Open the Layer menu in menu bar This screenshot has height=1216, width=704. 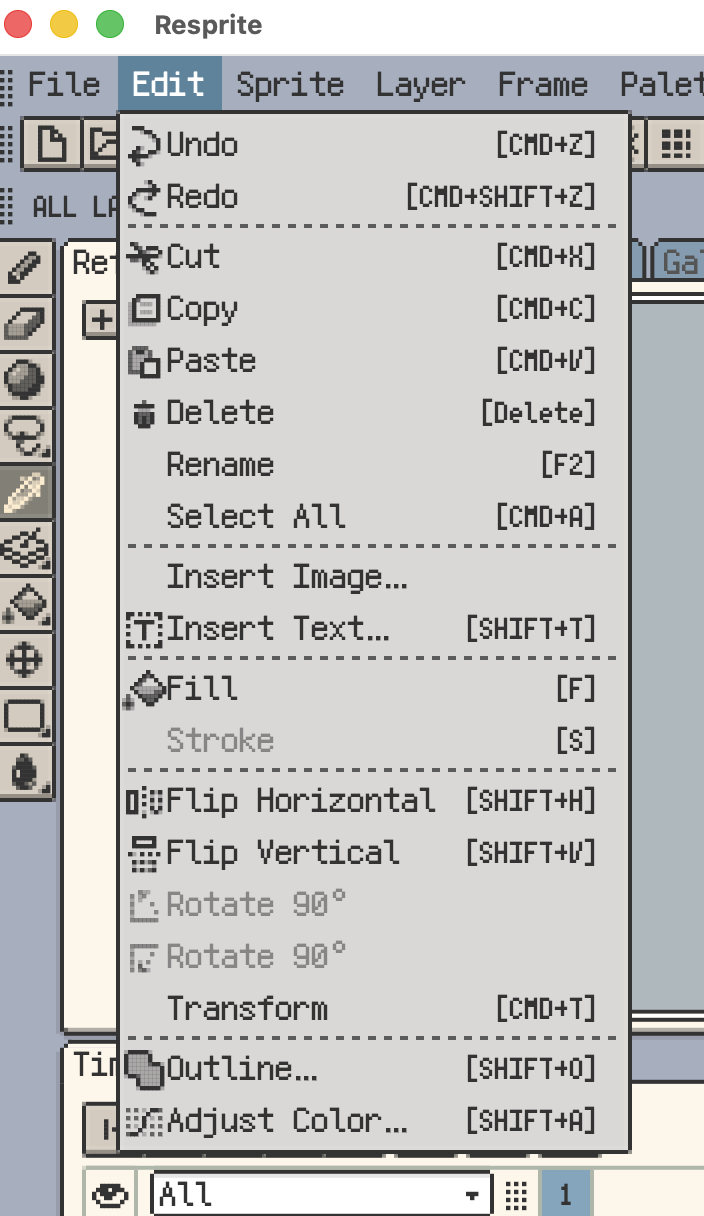click(419, 84)
